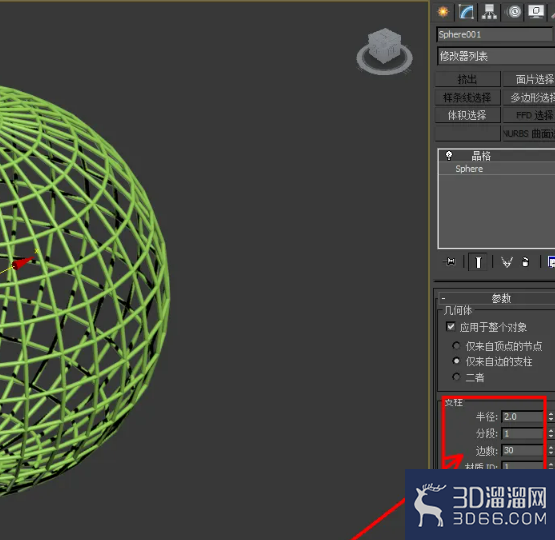Select 仅来自顶点的节点 radio button
This screenshot has width=555, height=540.
(456, 345)
